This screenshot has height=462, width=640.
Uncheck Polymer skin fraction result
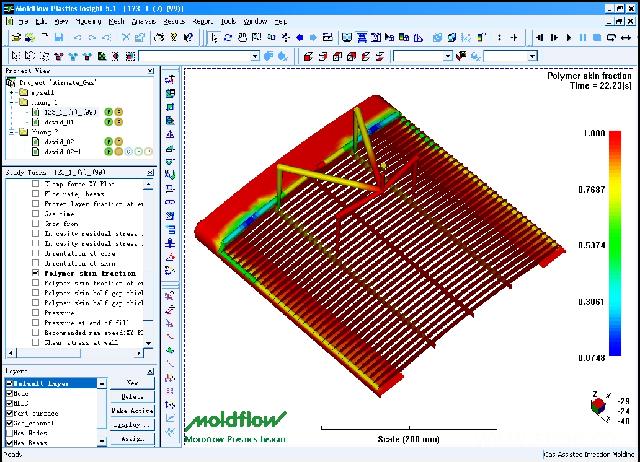(x=36, y=273)
